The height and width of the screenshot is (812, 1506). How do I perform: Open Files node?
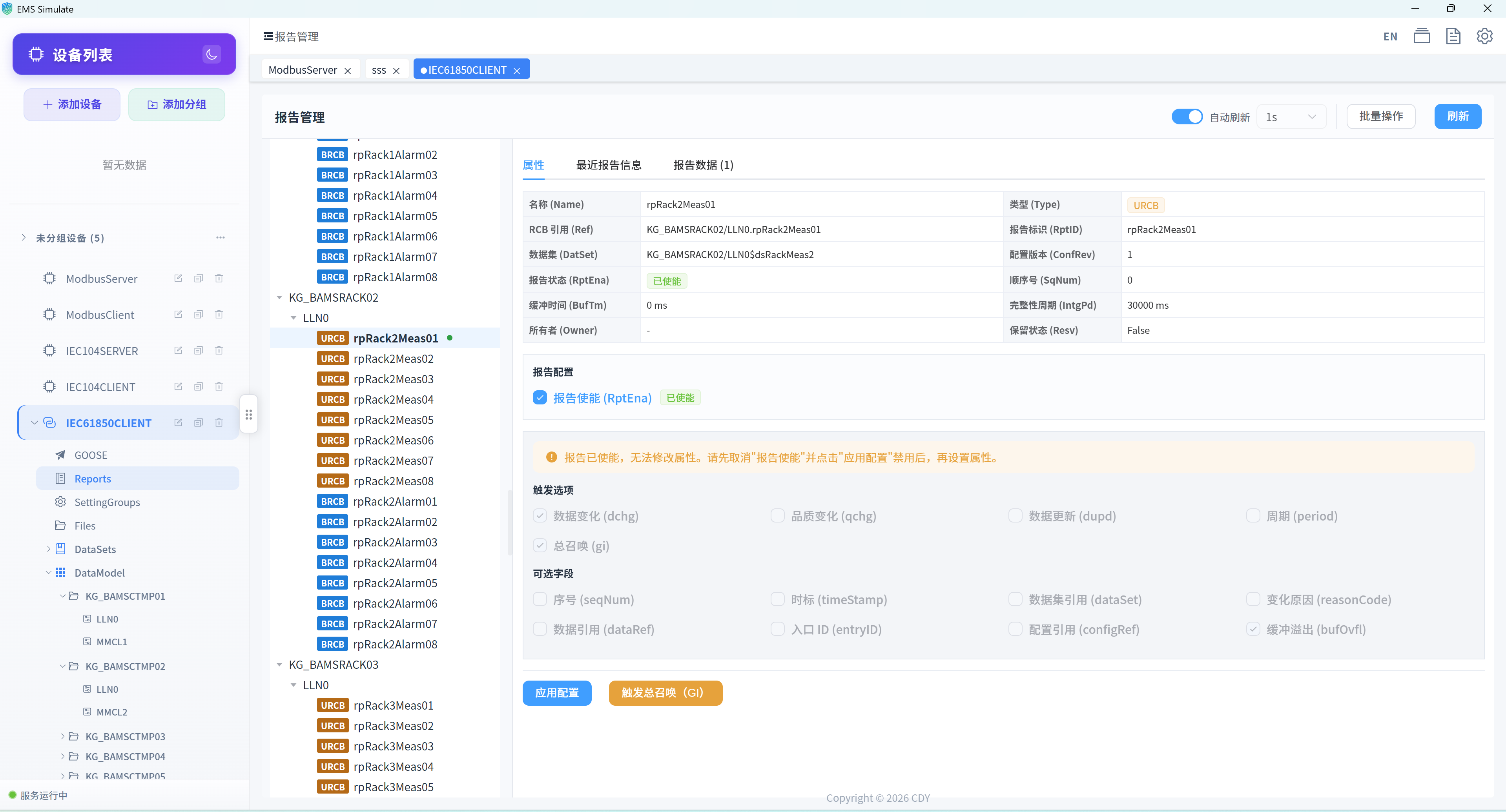tap(85, 526)
